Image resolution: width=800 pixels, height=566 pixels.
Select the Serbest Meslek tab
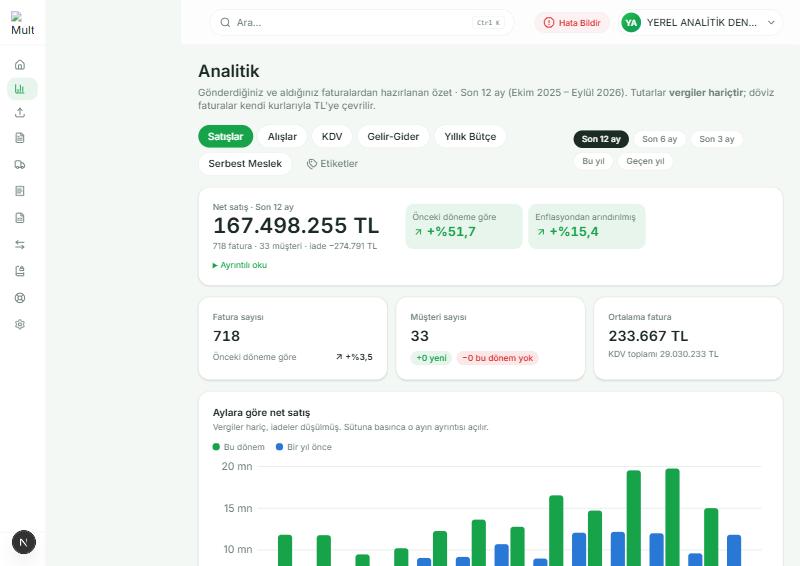[x=245, y=164]
